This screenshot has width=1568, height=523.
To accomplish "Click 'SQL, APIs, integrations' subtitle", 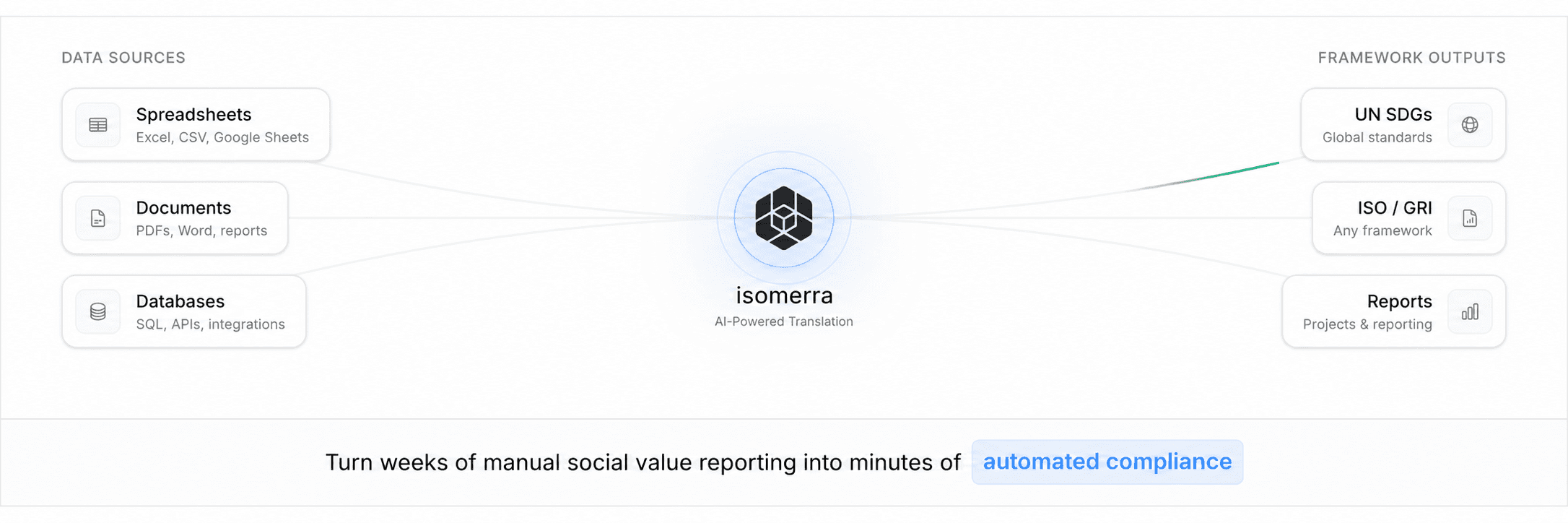I will coord(210,324).
